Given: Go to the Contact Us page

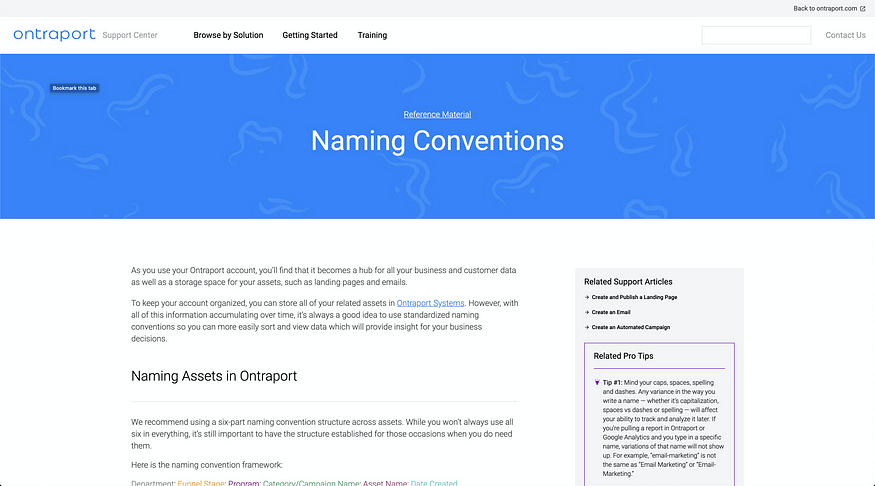Looking at the screenshot, I should 845,35.
